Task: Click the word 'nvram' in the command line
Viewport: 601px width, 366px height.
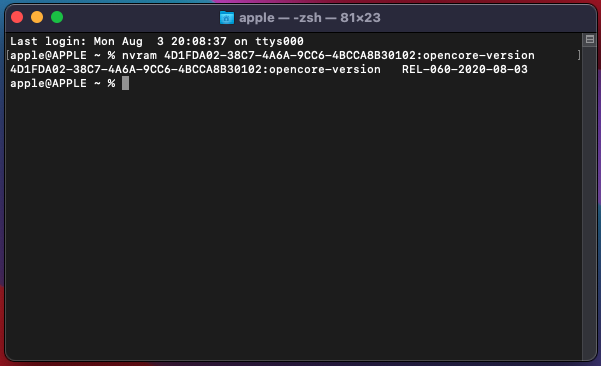Action: click(140, 55)
